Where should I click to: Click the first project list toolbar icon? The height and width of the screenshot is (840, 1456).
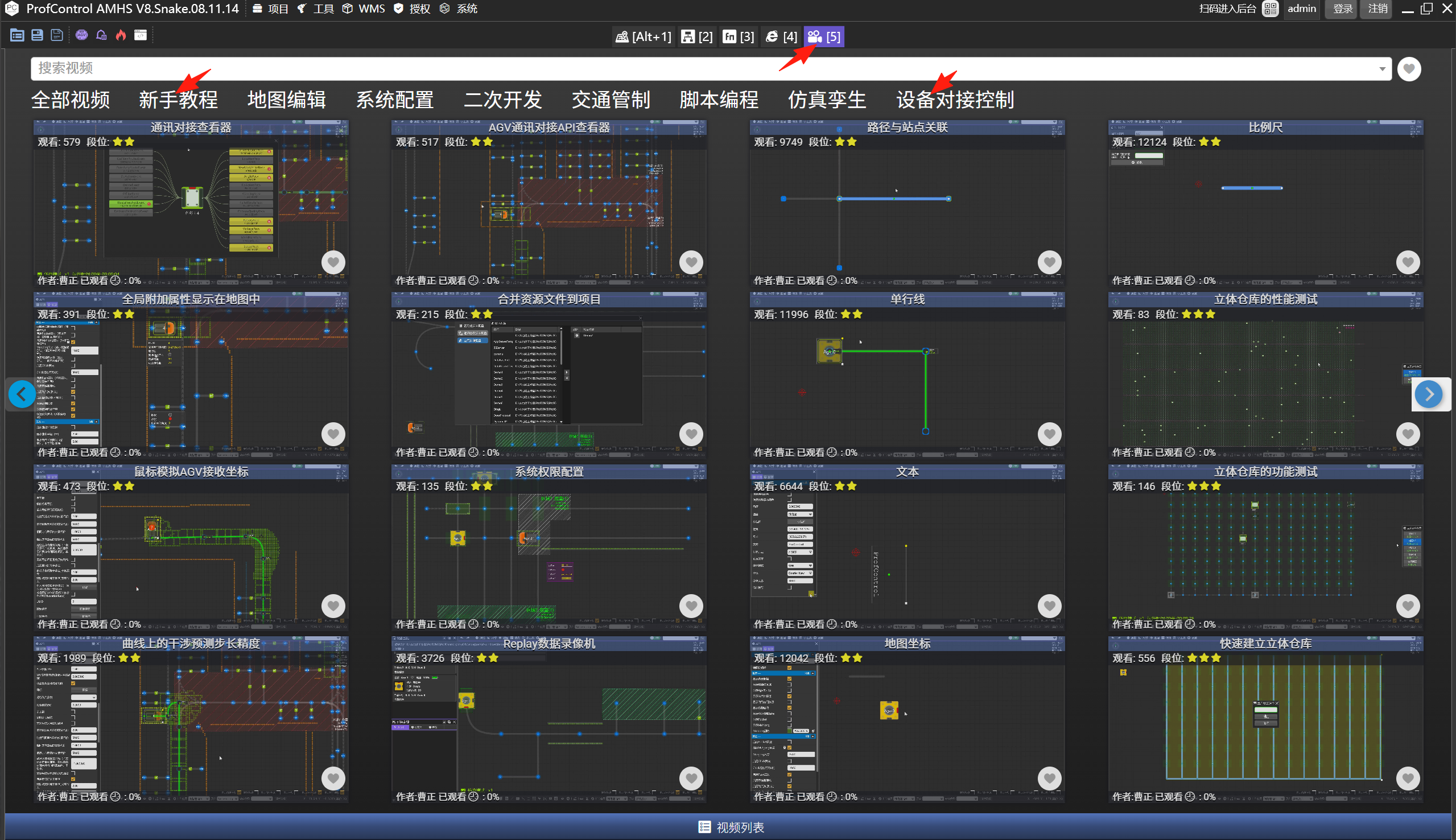point(17,36)
